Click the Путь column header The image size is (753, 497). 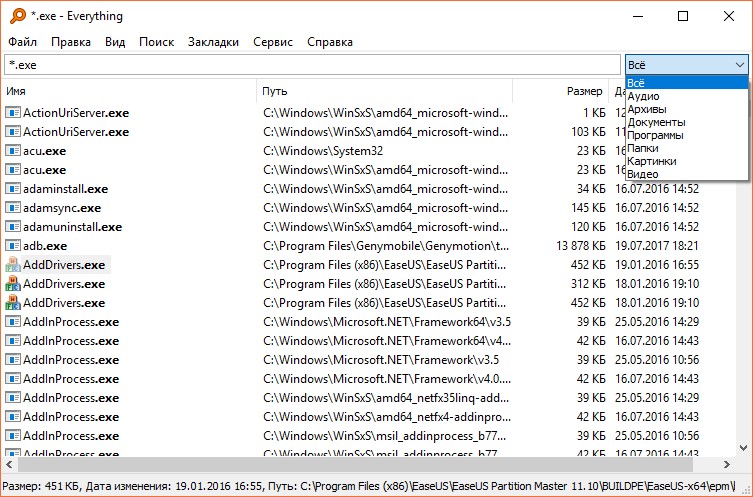pos(384,91)
